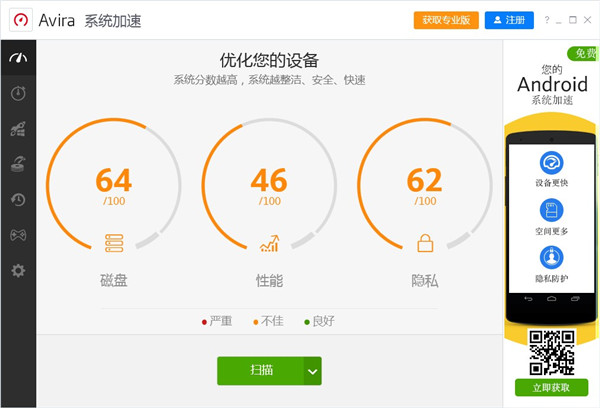Click the 立即获取 button in the ad
Viewport: 600px width, 408px height.
(551, 387)
